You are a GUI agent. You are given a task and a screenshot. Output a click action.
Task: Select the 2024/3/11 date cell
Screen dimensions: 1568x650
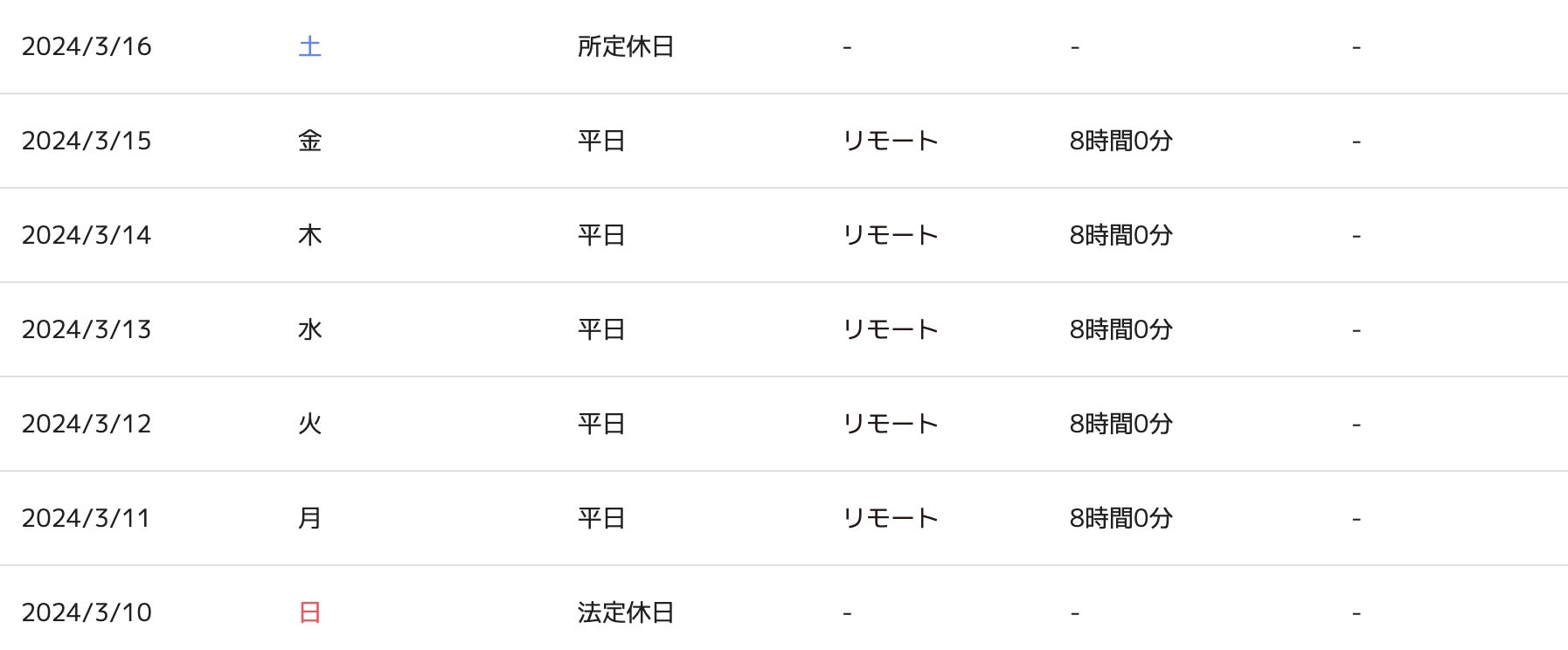[x=87, y=518]
